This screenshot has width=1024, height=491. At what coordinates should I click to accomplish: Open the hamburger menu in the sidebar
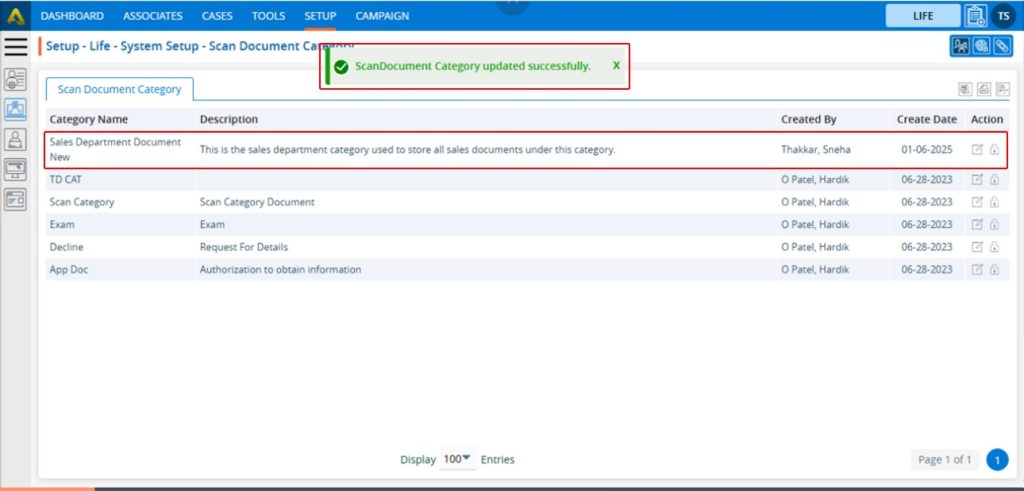[15, 46]
